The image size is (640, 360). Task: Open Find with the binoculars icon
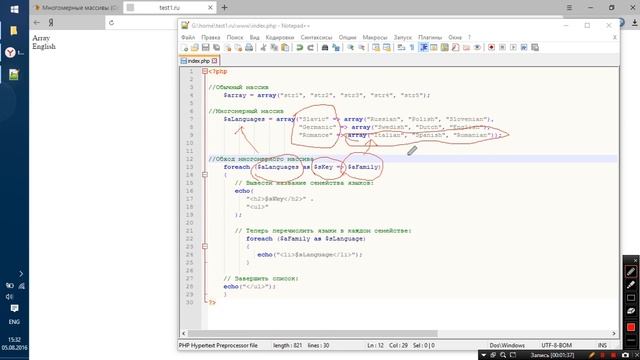(x=325, y=48)
